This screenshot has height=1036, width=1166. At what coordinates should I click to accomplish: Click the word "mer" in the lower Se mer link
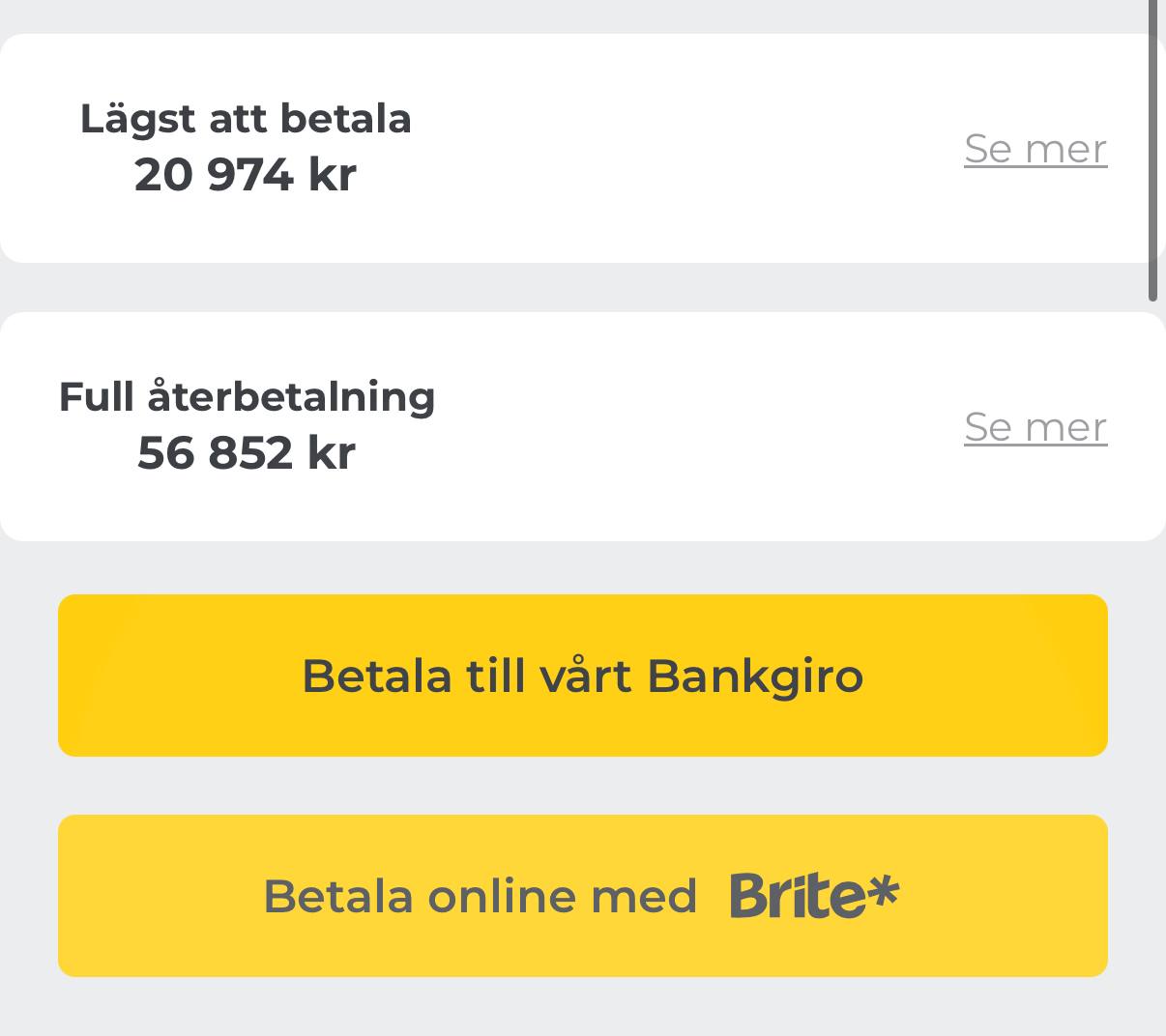coord(1065,427)
